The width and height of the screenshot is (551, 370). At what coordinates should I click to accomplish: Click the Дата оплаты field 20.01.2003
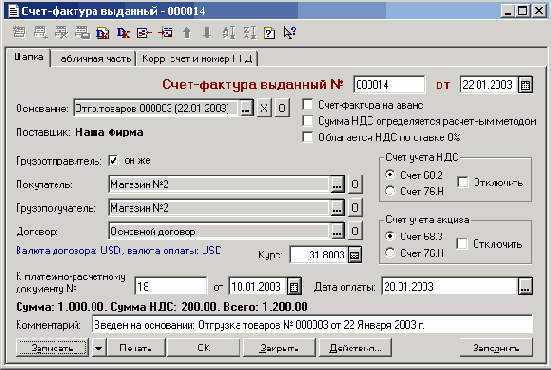[449, 287]
